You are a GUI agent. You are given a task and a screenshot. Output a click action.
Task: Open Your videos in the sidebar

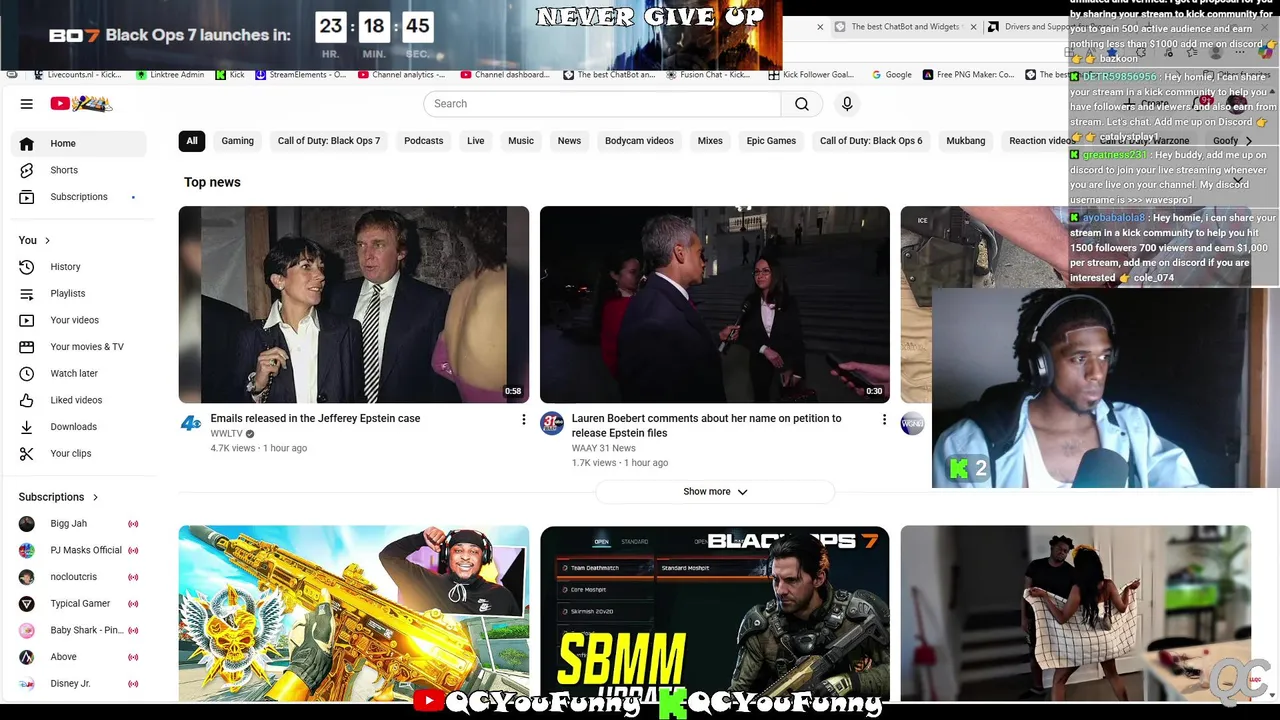(x=79, y=320)
